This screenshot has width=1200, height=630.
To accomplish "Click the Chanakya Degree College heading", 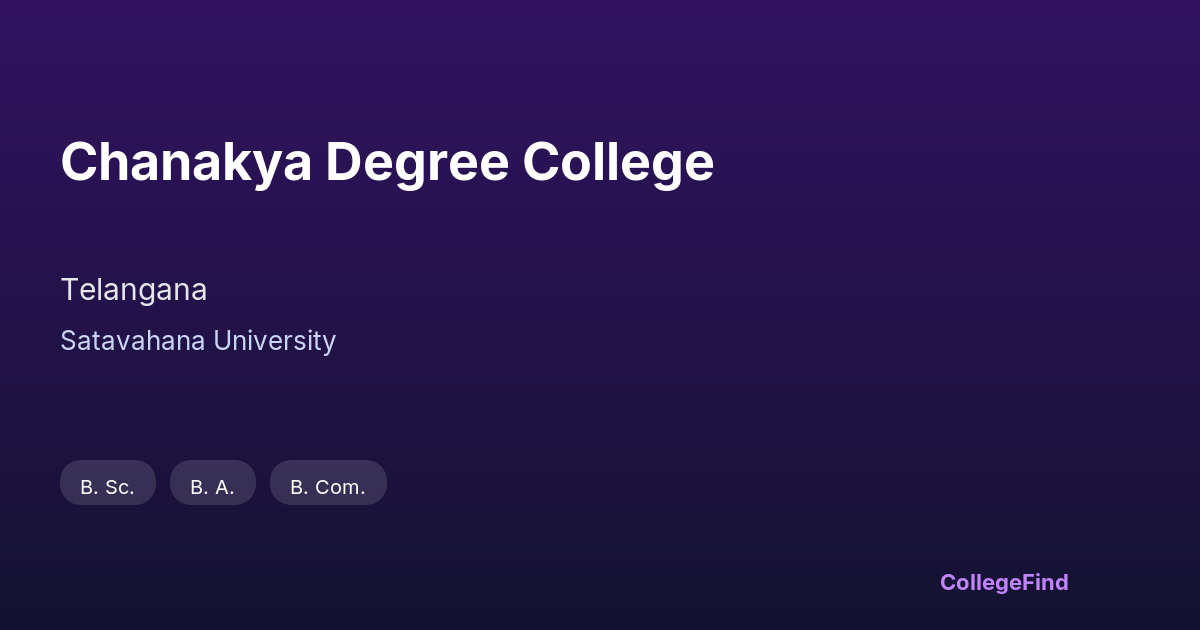I will pyautogui.click(x=387, y=162).
